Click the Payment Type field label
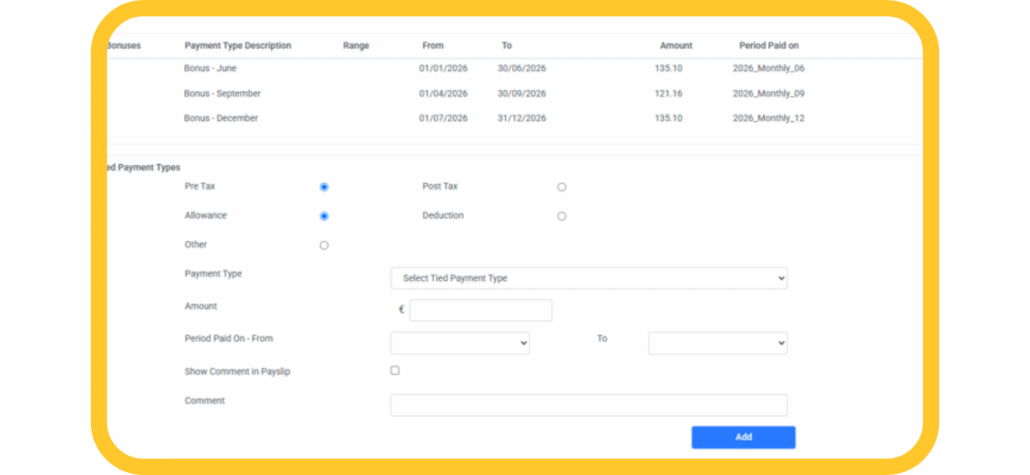The height and width of the screenshot is (475, 1030). click(213, 274)
